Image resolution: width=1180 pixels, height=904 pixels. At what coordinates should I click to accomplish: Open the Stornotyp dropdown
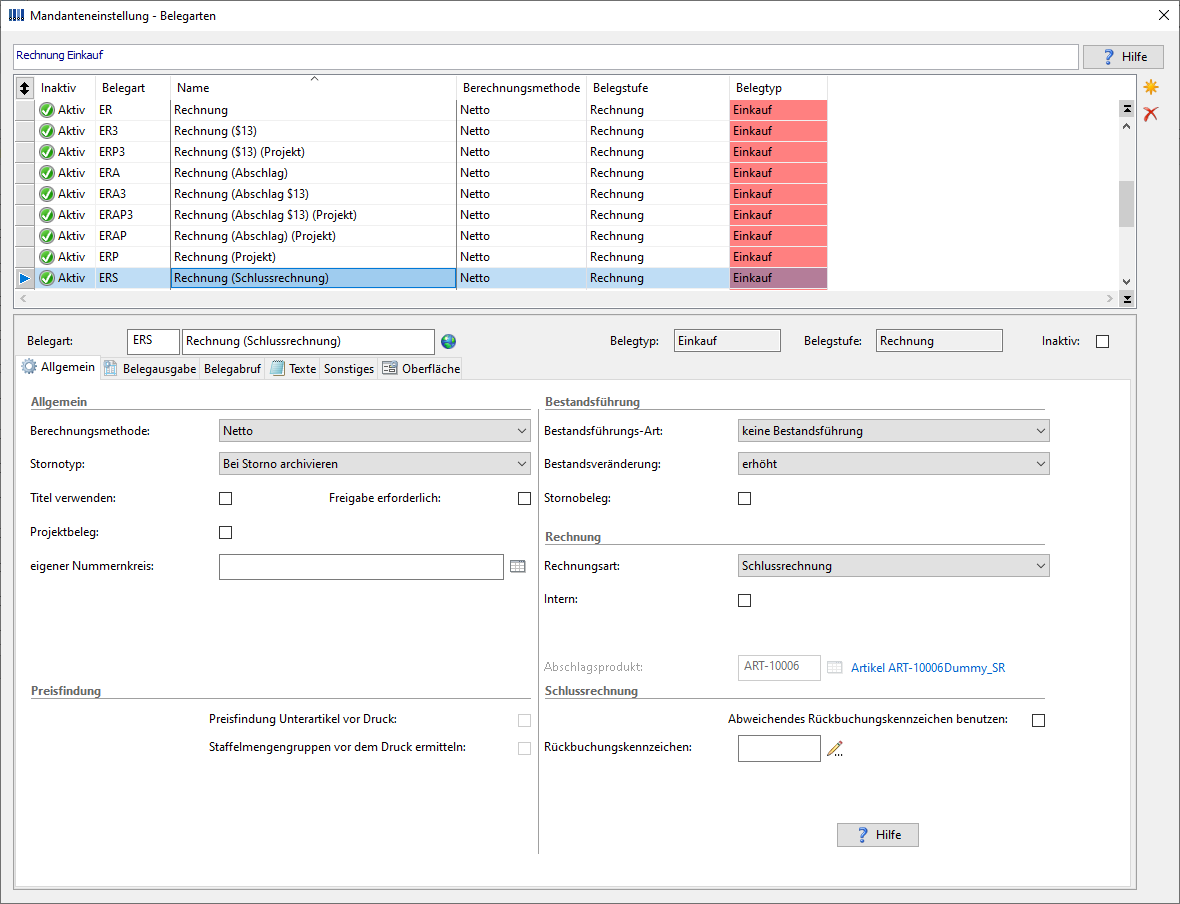pos(375,464)
